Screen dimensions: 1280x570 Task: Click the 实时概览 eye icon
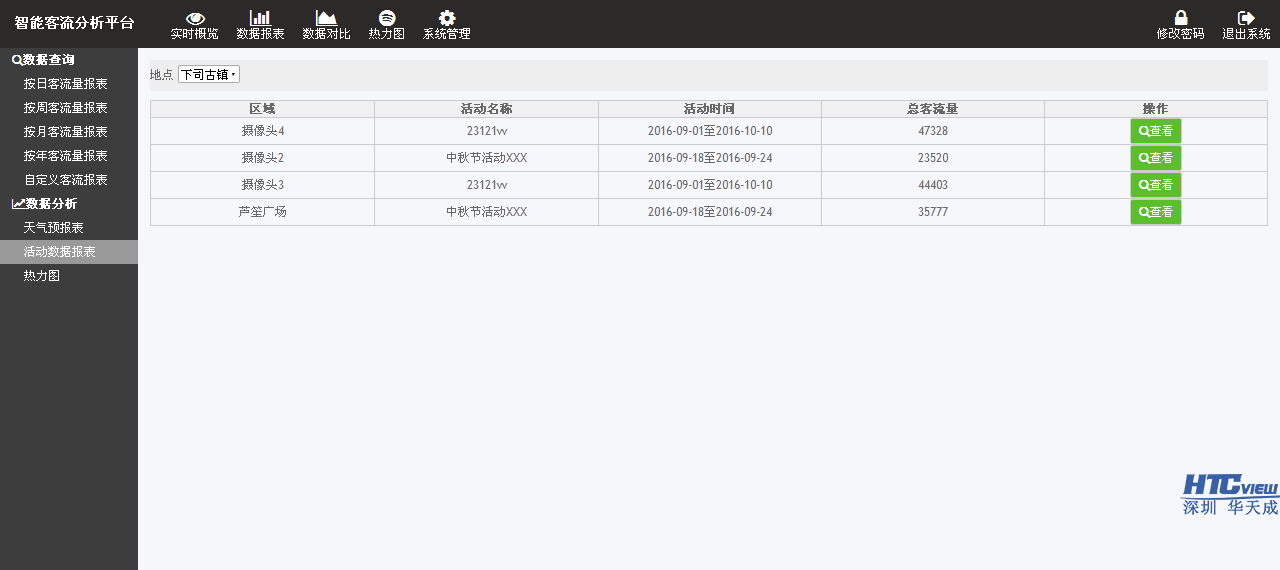pyautogui.click(x=195, y=18)
